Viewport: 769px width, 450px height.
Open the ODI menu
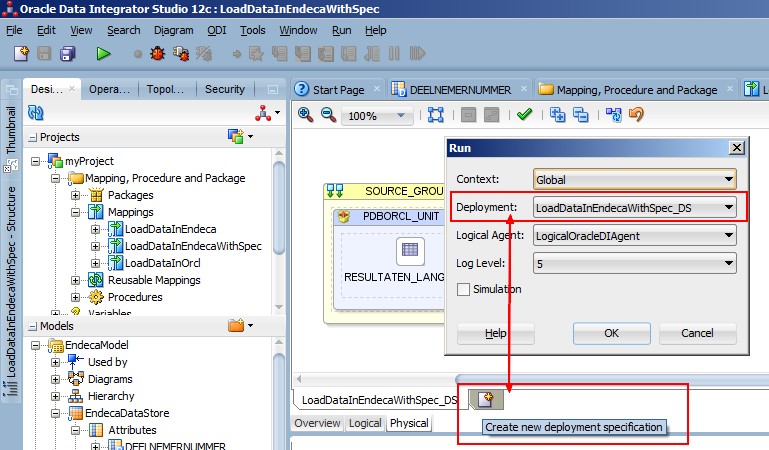click(x=216, y=30)
